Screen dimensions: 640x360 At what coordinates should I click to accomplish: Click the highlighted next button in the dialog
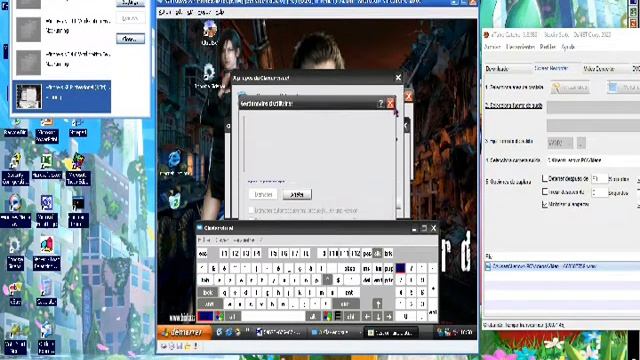pyautogui.click(x=297, y=194)
